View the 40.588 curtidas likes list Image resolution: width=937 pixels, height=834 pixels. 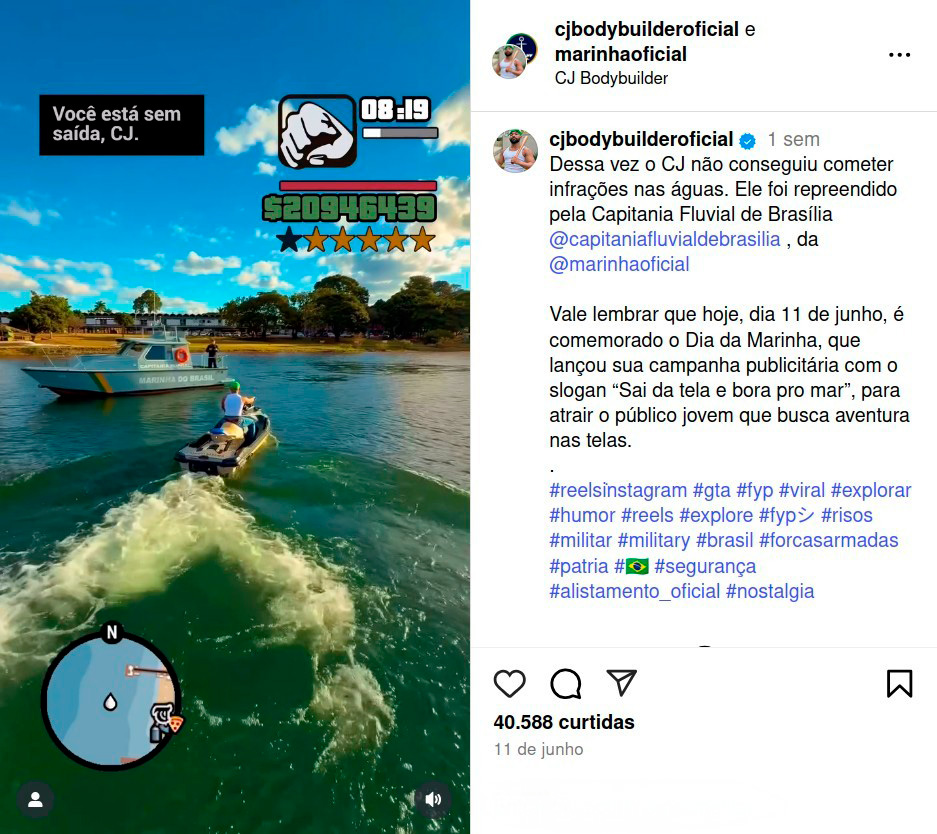tap(564, 722)
